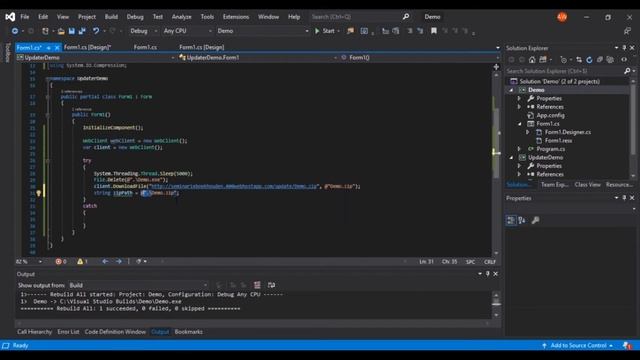Click the Output panel vertical scrollbar thumb

(496, 302)
